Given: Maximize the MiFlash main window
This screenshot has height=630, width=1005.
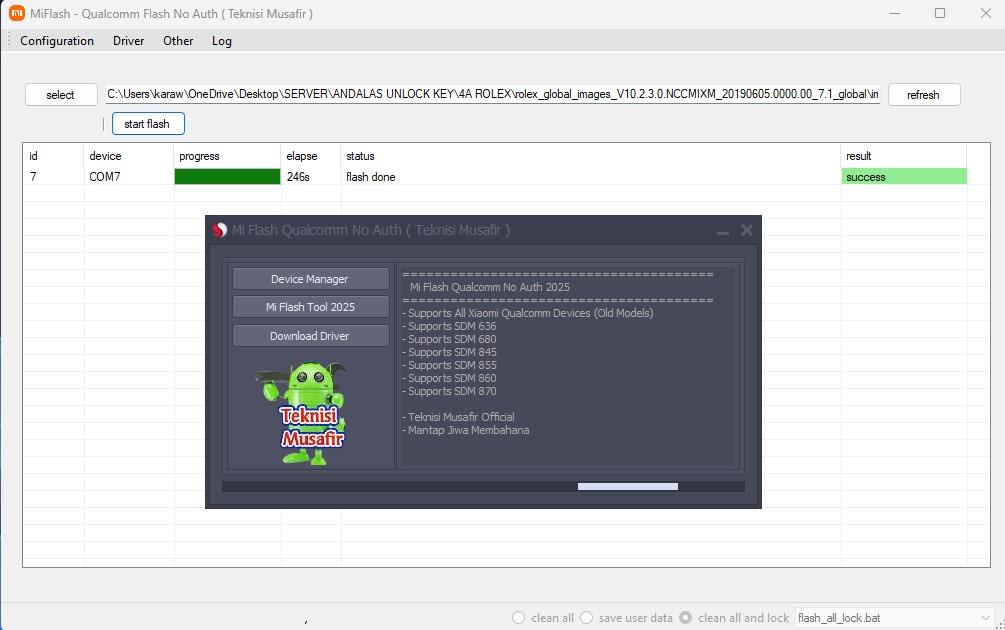Looking at the screenshot, I should [940, 14].
